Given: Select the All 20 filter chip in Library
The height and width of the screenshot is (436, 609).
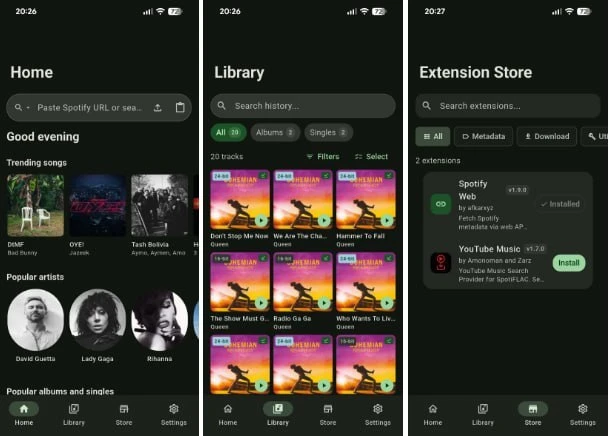Looking at the screenshot, I should click(x=228, y=132).
